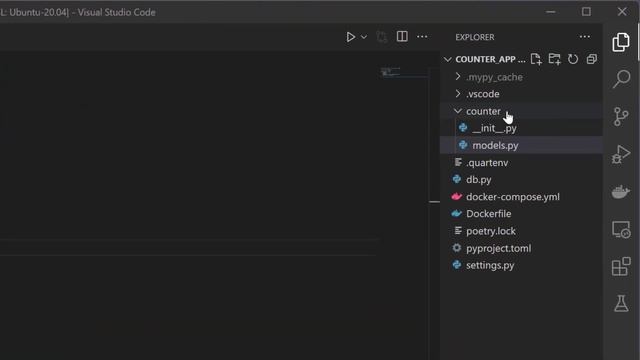
Task: Open the Search view
Action: click(621, 79)
